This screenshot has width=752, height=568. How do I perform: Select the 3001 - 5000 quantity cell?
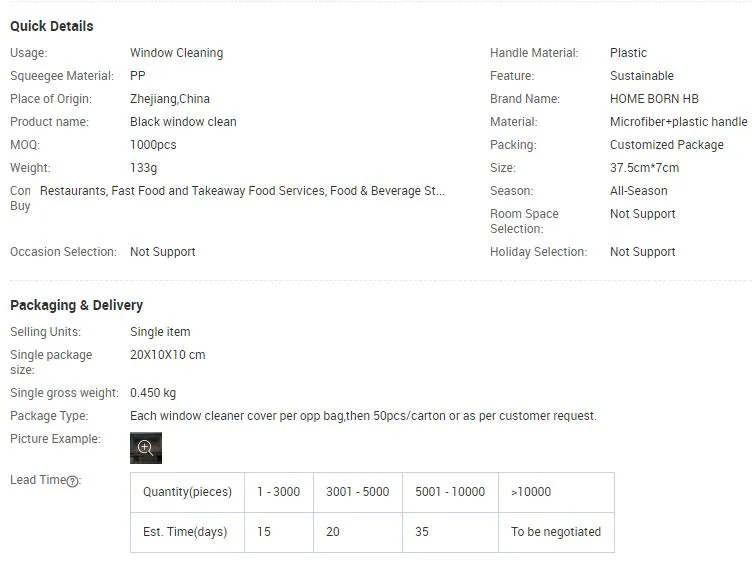click(x=357, y=492)
